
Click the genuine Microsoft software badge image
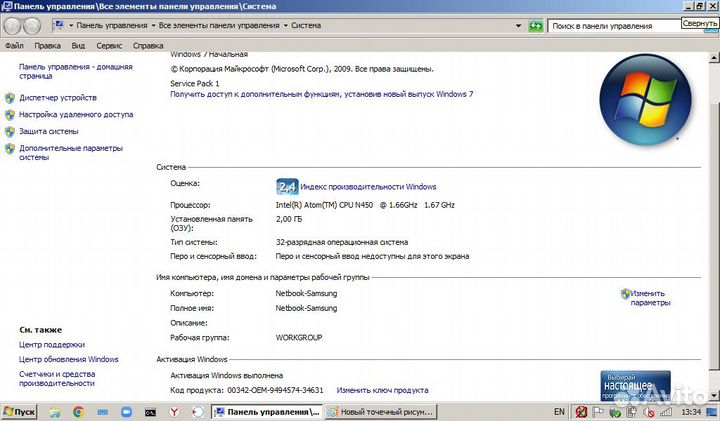click(636, 385)
